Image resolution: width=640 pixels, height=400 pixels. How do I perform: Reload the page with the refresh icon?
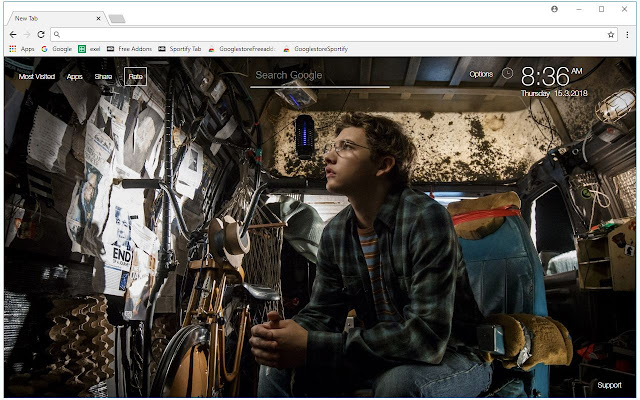41,35
